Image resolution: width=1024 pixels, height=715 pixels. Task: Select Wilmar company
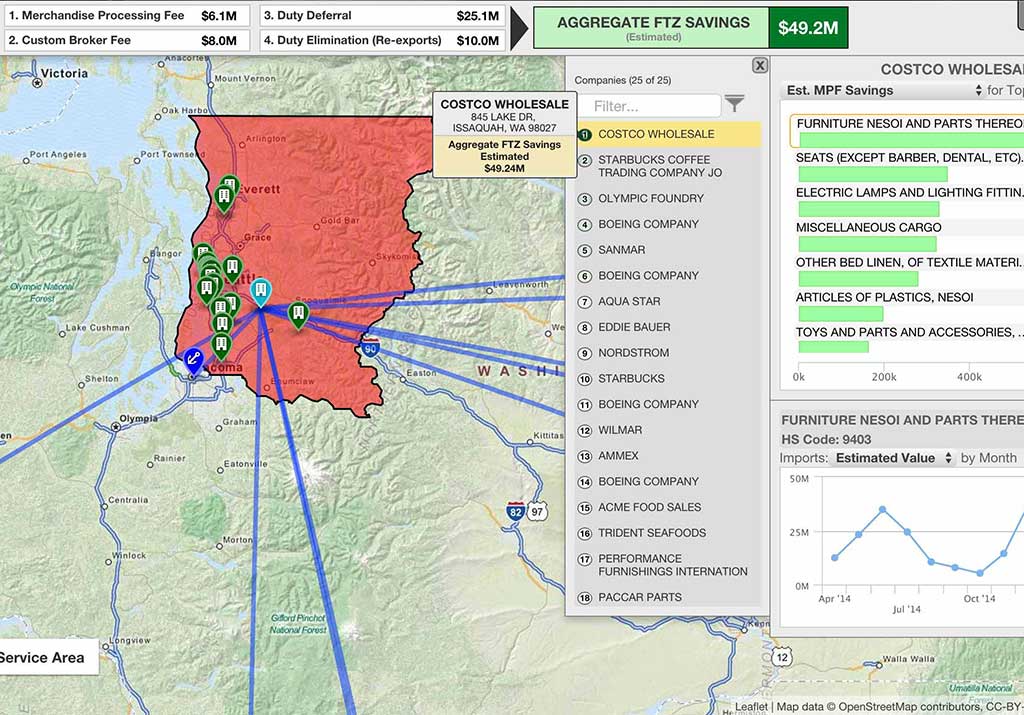[669, 430]
